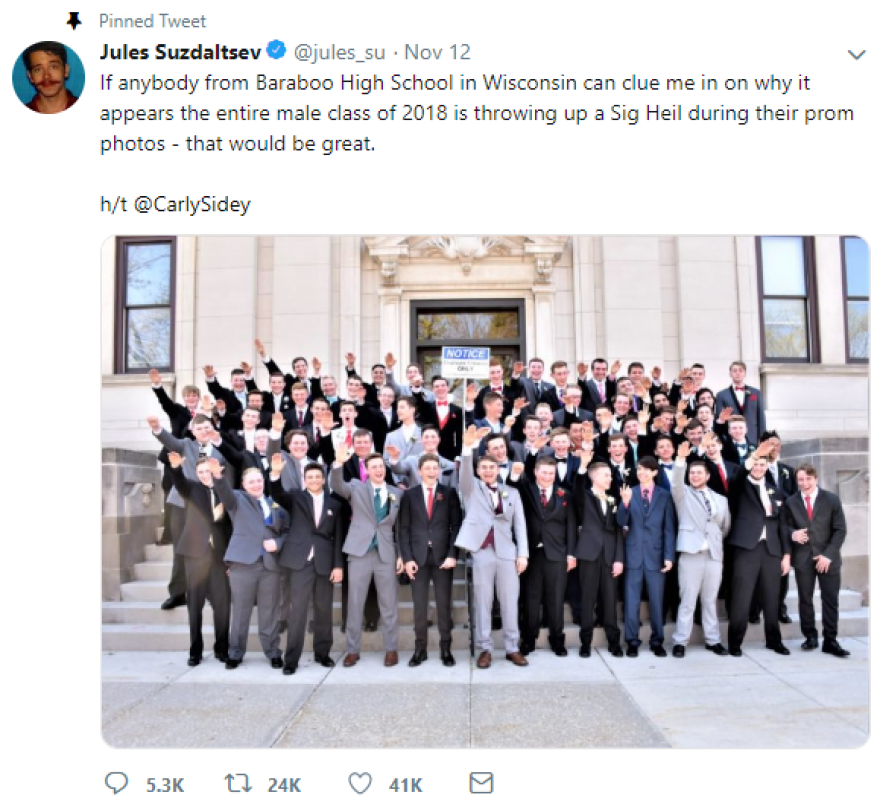
Task: Click the 'h/t' line of the tweet
Action: point(175,204)
